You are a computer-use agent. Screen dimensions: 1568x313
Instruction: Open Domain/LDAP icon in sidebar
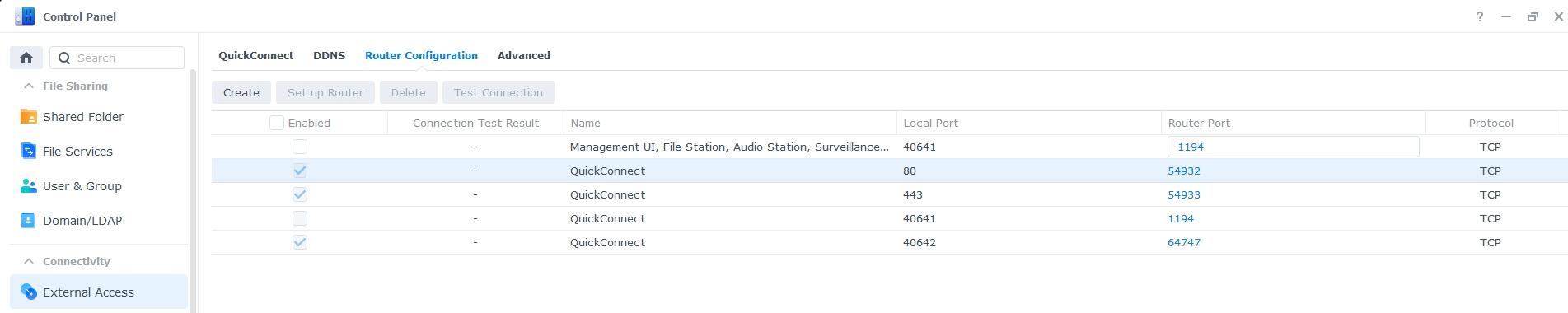[x=28, y=220]
